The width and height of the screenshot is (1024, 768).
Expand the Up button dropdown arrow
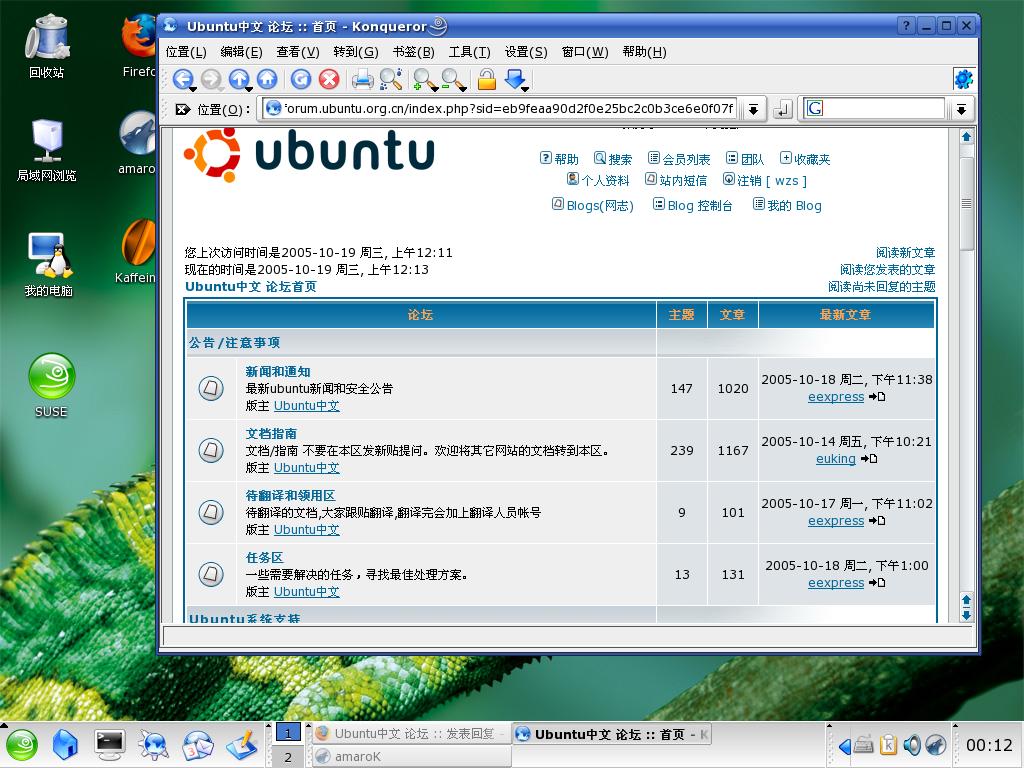(x=249, y=89)
